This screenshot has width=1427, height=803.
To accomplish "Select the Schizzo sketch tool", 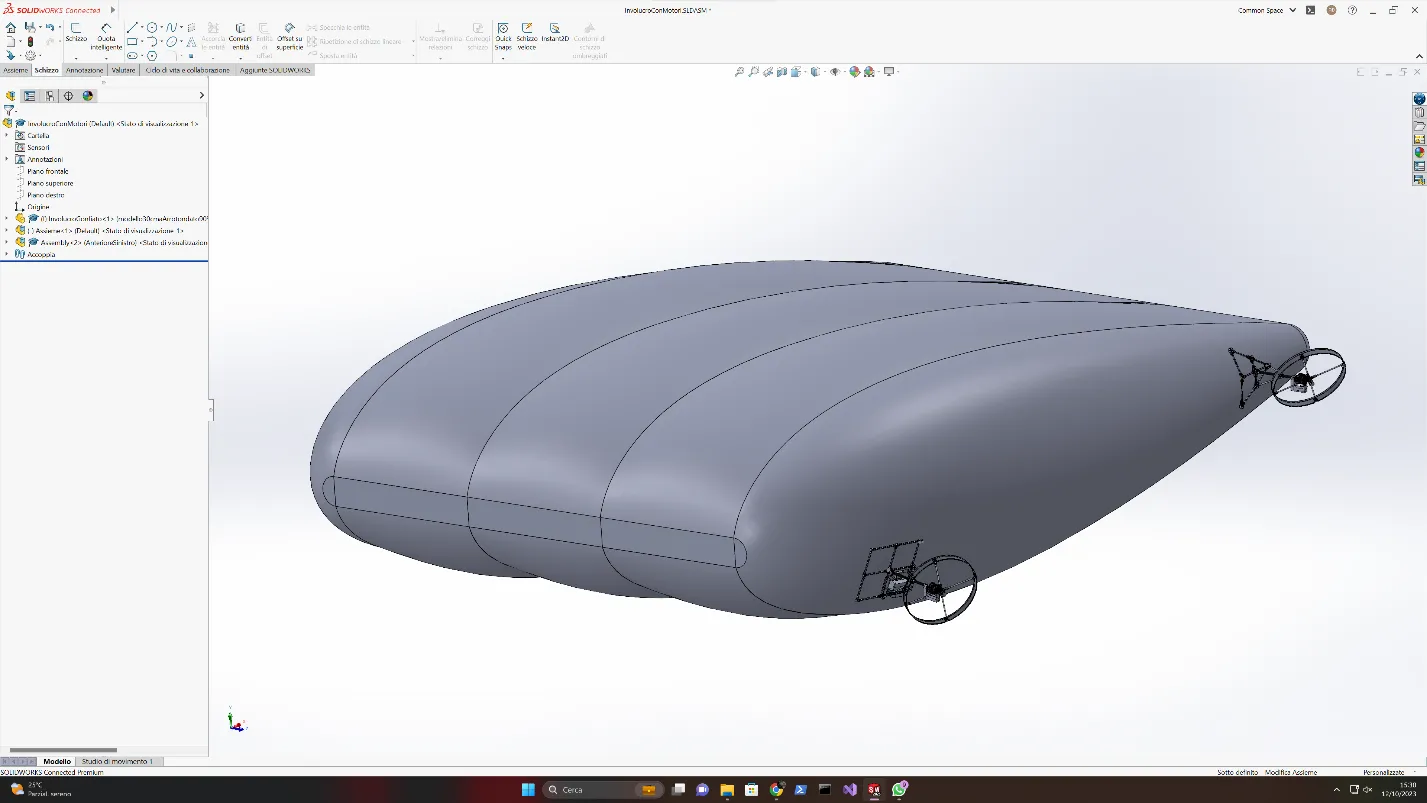I will click(x=76, y=37).
